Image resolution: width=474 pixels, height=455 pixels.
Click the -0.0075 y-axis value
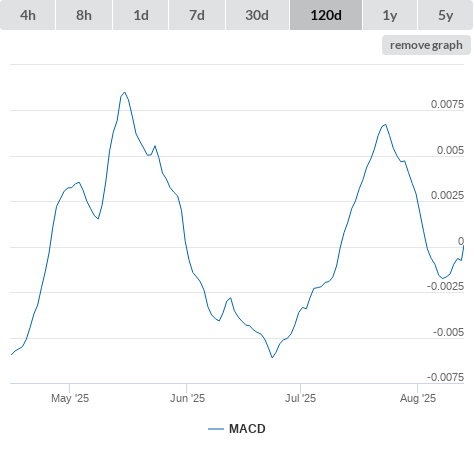pyautogui.click(x=446, y=377)
